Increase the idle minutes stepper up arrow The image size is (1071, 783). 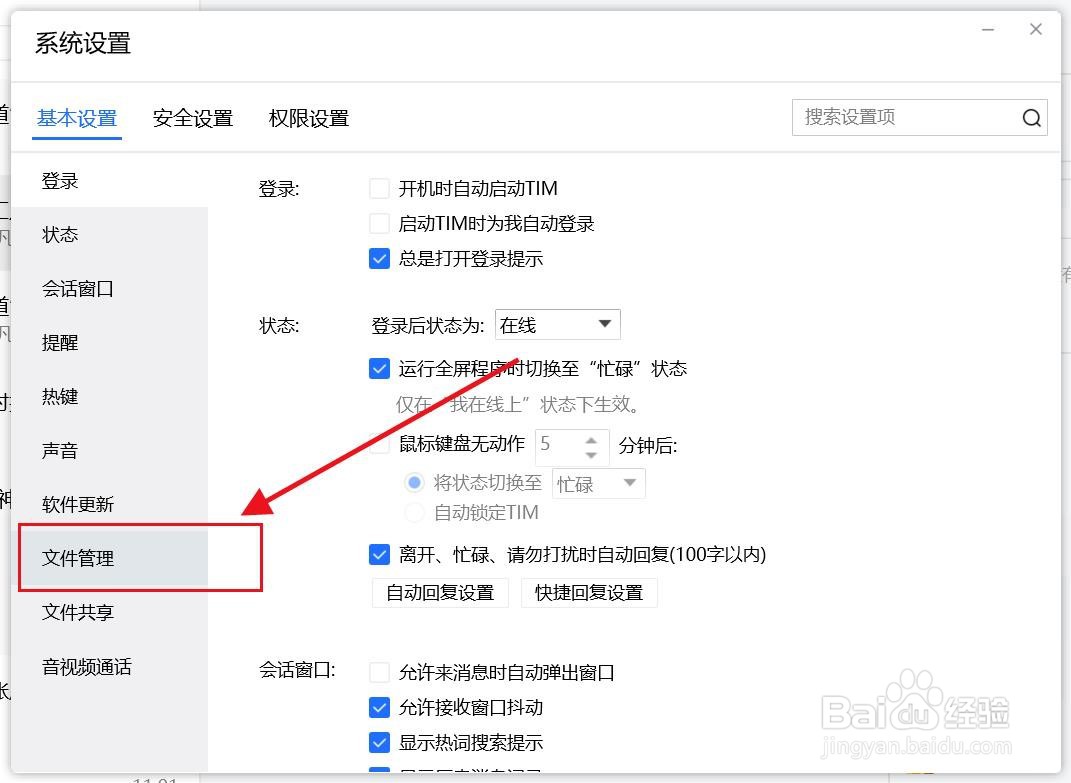(x=592, y=440)
